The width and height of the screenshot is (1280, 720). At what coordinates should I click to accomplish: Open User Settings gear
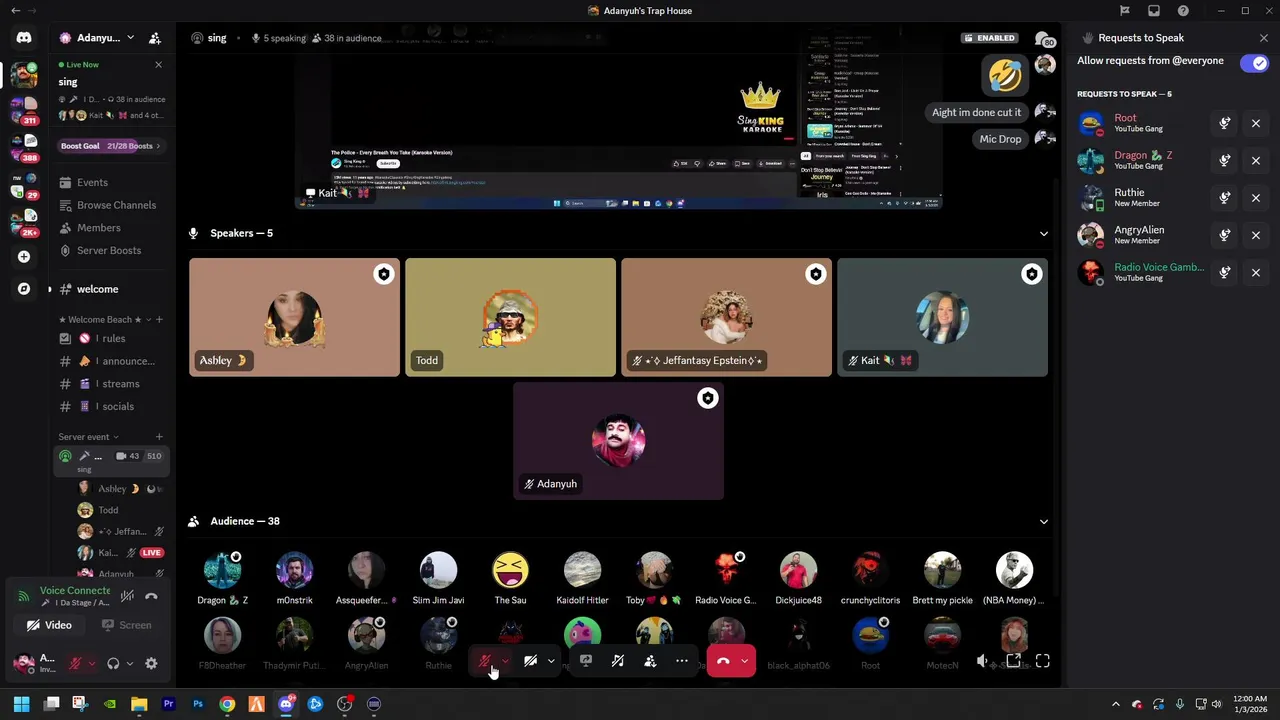151,663
